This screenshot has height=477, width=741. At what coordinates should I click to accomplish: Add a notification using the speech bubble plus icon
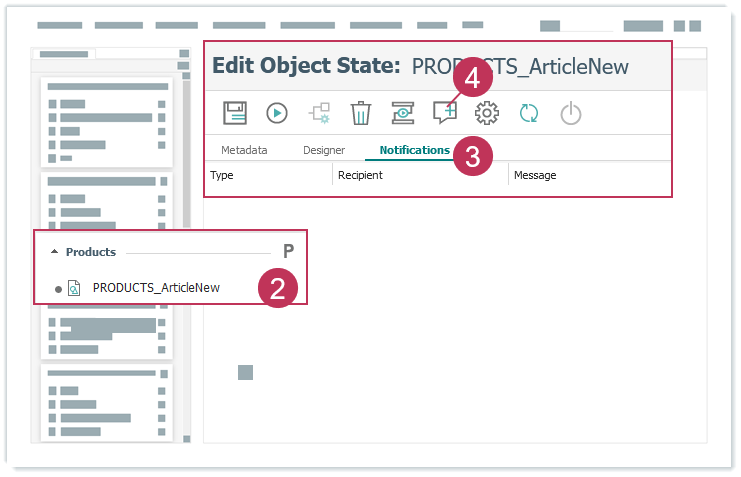(x=444, y=113)
